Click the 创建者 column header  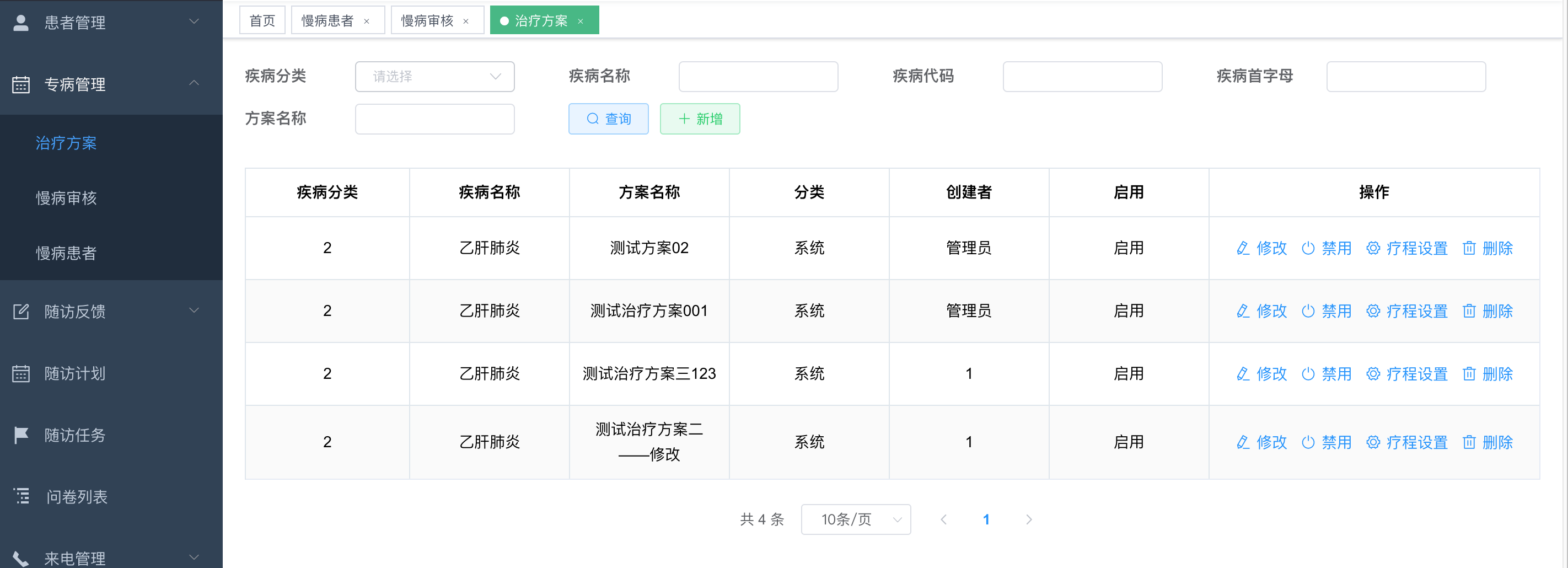[969, 192]
